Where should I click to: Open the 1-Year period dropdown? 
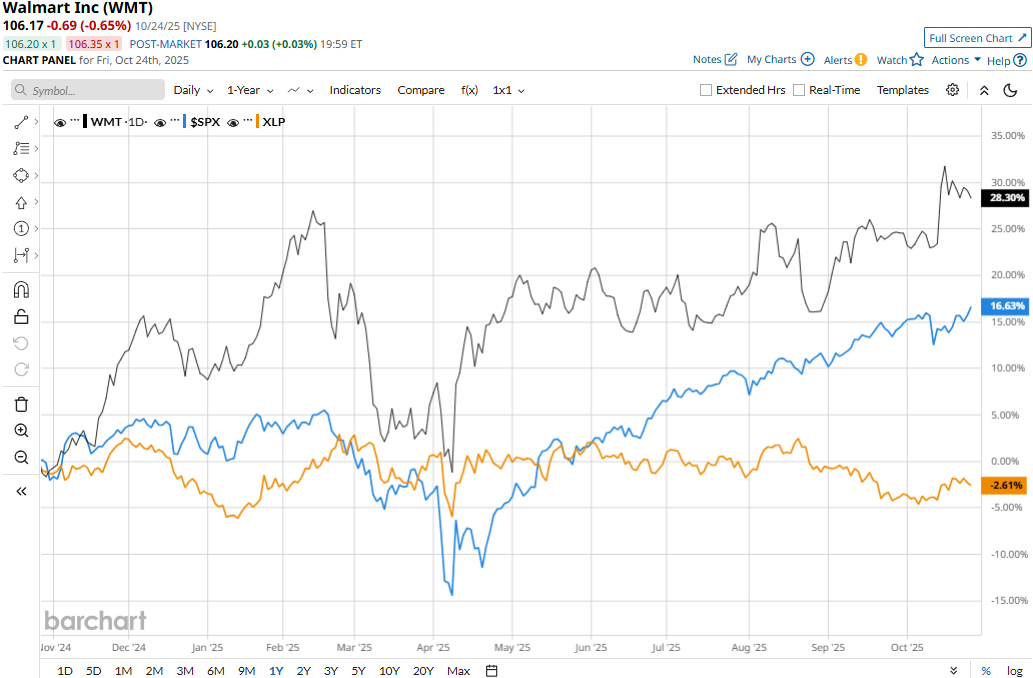pos(250,90)
